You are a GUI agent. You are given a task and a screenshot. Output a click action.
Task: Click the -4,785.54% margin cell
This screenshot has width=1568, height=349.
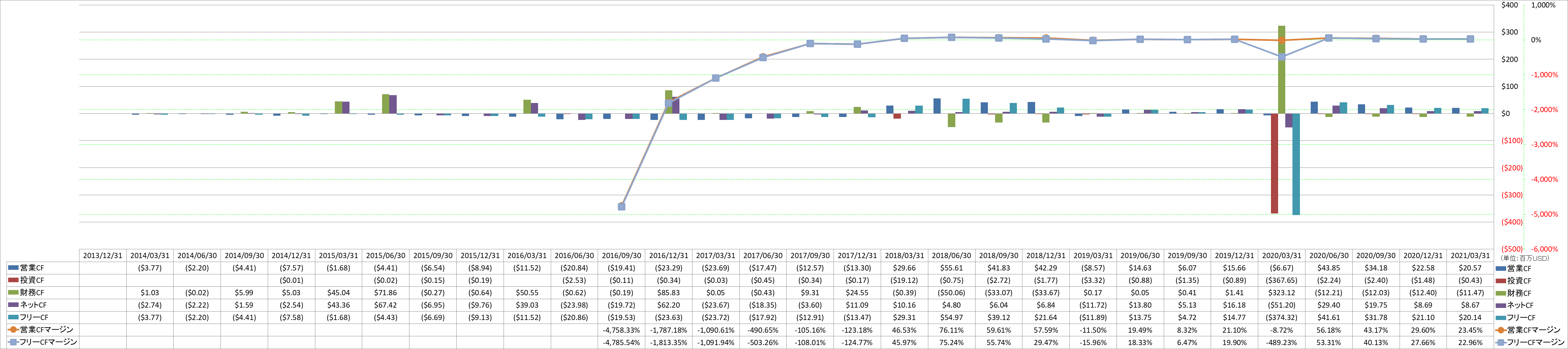click(x=621, y=342)
